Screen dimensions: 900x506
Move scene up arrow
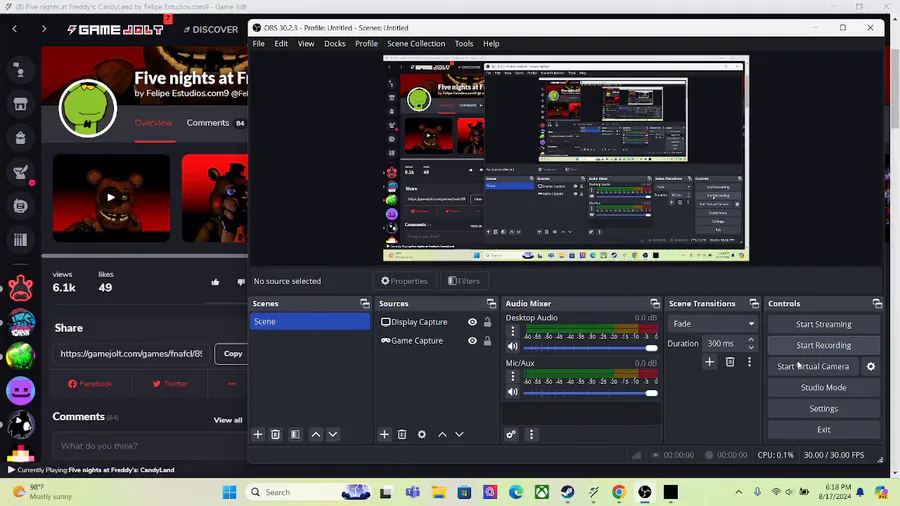pos(316,434)
